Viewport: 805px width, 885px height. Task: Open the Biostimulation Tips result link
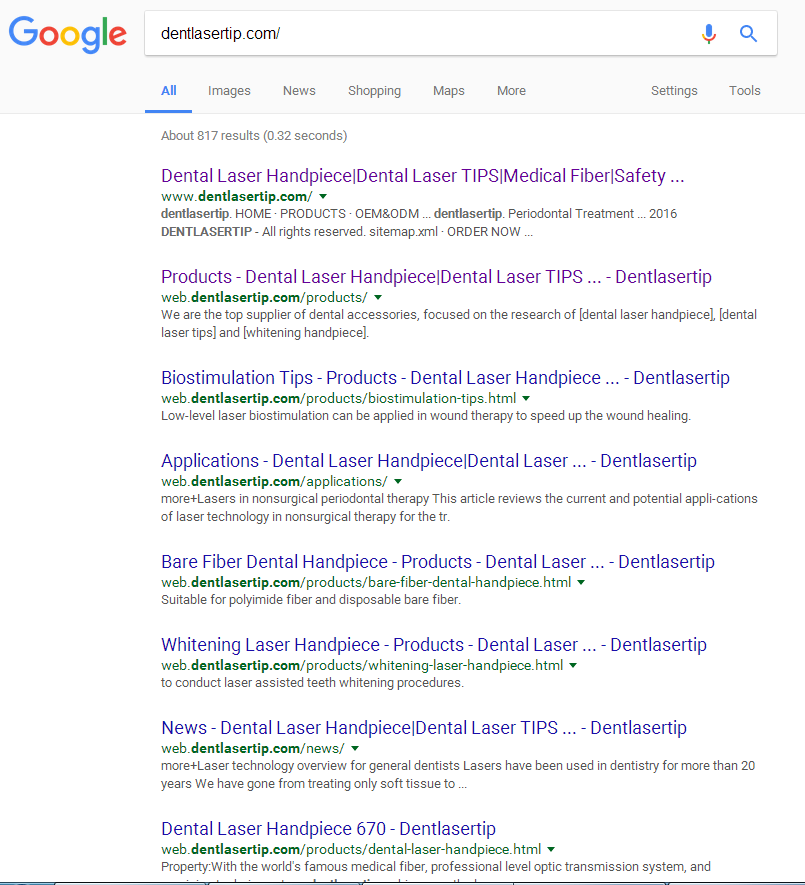coord(445,378)
